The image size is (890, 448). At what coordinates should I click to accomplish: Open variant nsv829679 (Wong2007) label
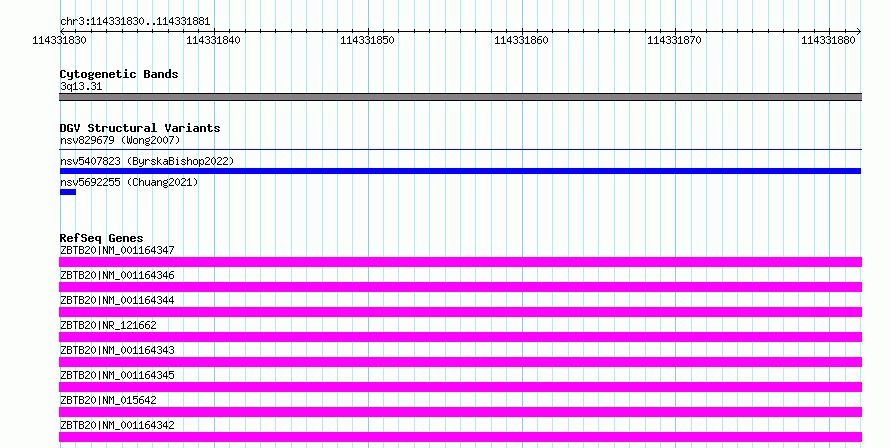point(120,140)
